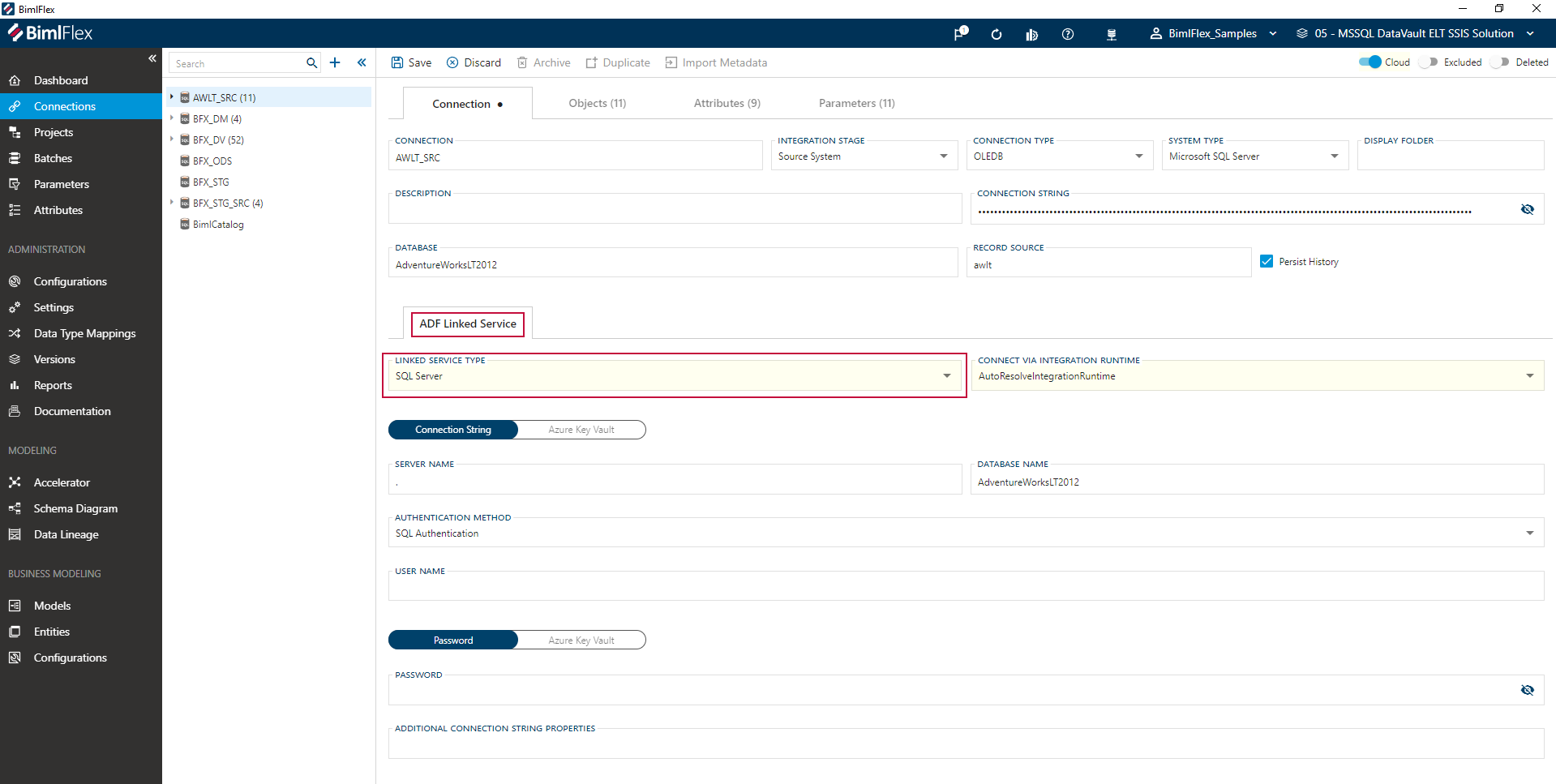Click the notifications flag icon

[959, 34]
